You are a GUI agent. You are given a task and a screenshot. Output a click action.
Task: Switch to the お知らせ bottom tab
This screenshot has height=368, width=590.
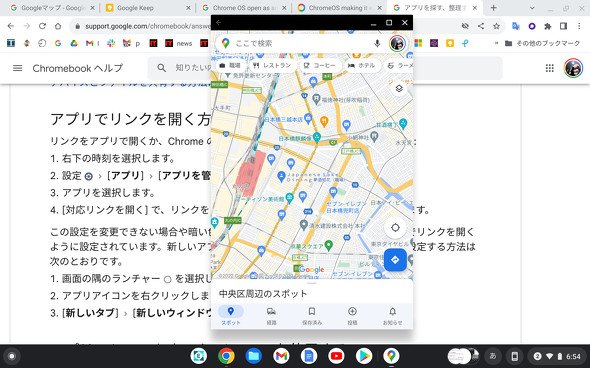(392, 315)
